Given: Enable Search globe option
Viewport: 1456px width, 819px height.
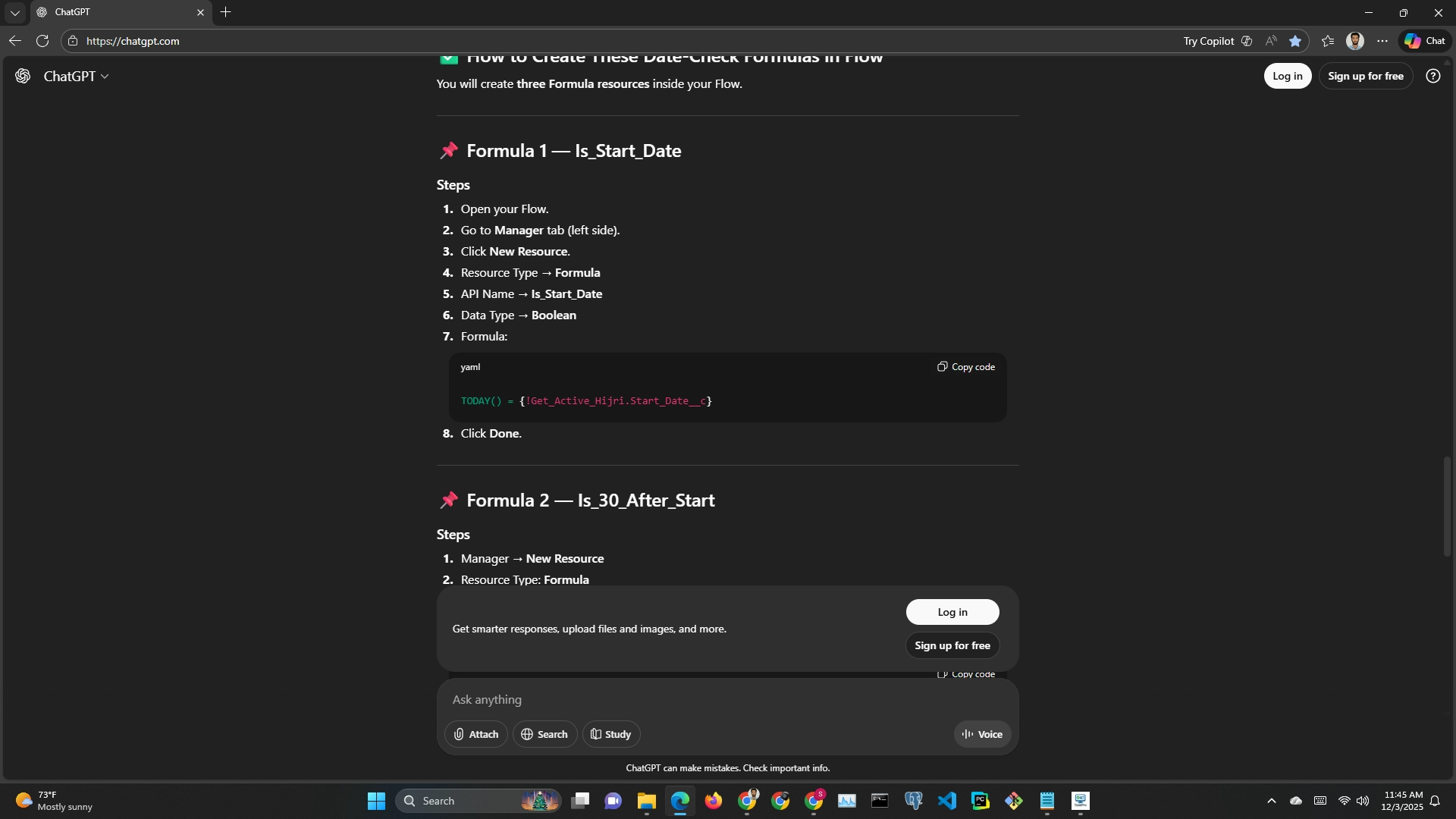Looking at the screenshot, I should click(x=544, y=734).
